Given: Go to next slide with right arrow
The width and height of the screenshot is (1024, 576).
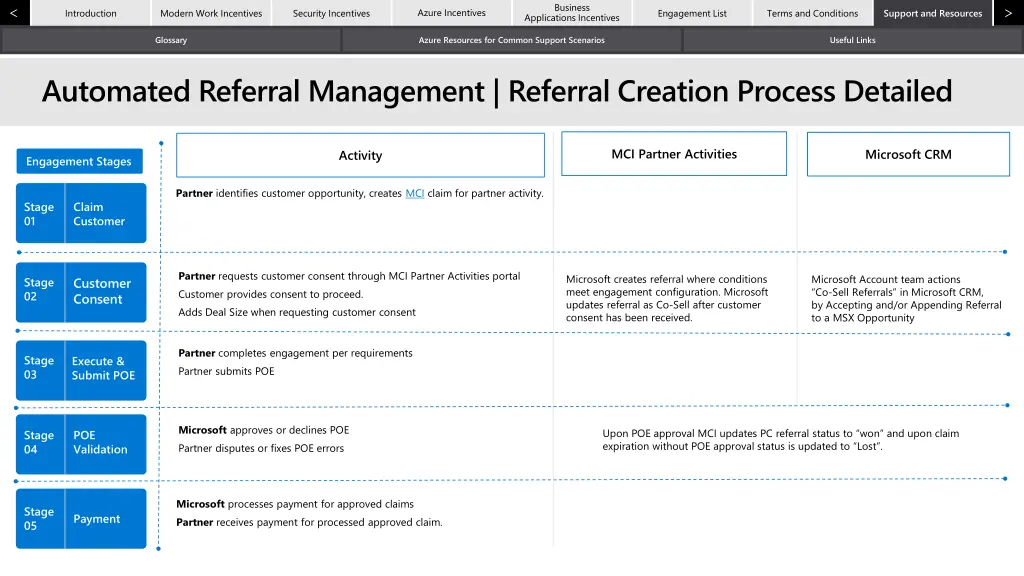Looking at the screenshot, I should tap(1008, 13).
